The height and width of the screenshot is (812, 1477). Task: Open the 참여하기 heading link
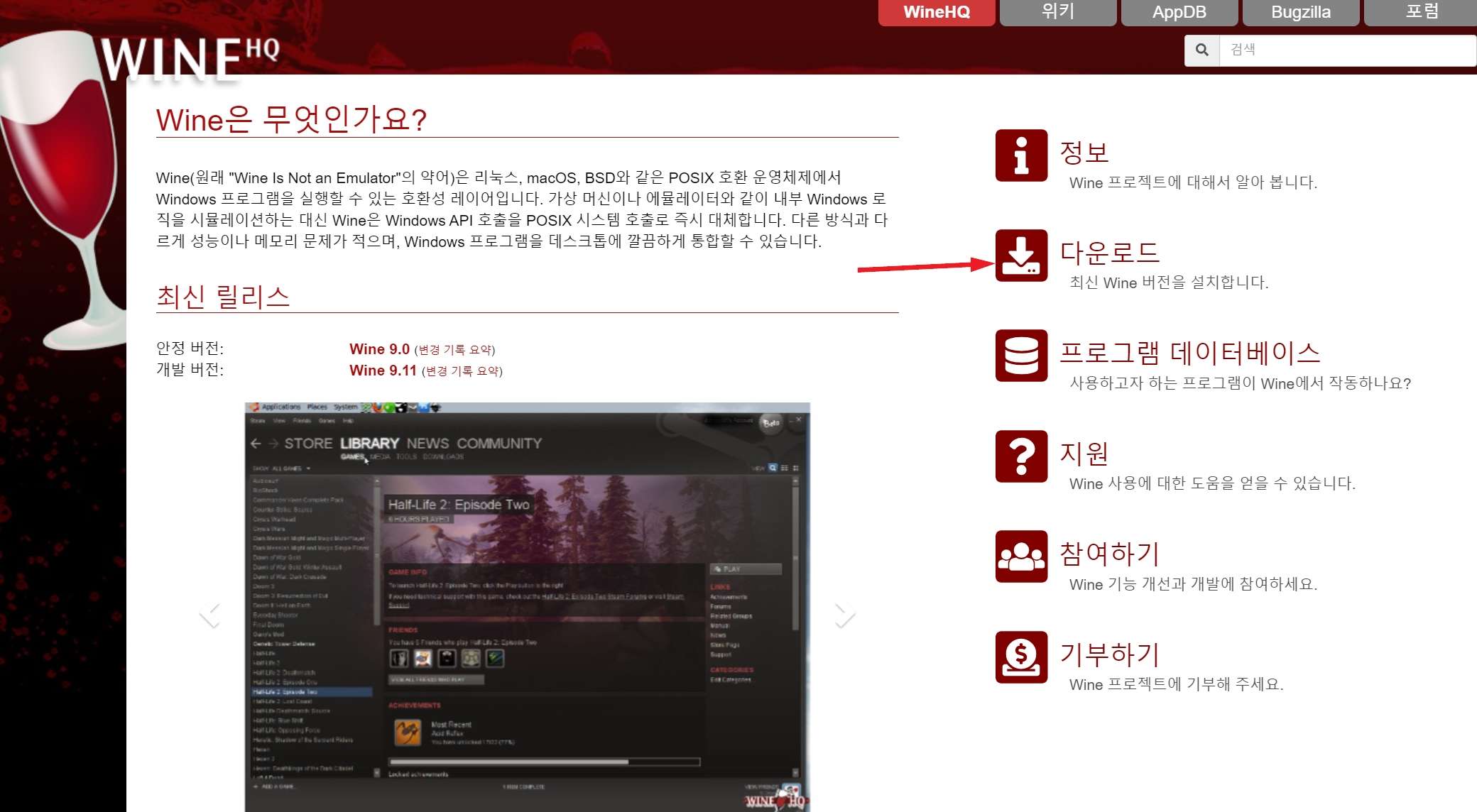(x=1109, y=554)
